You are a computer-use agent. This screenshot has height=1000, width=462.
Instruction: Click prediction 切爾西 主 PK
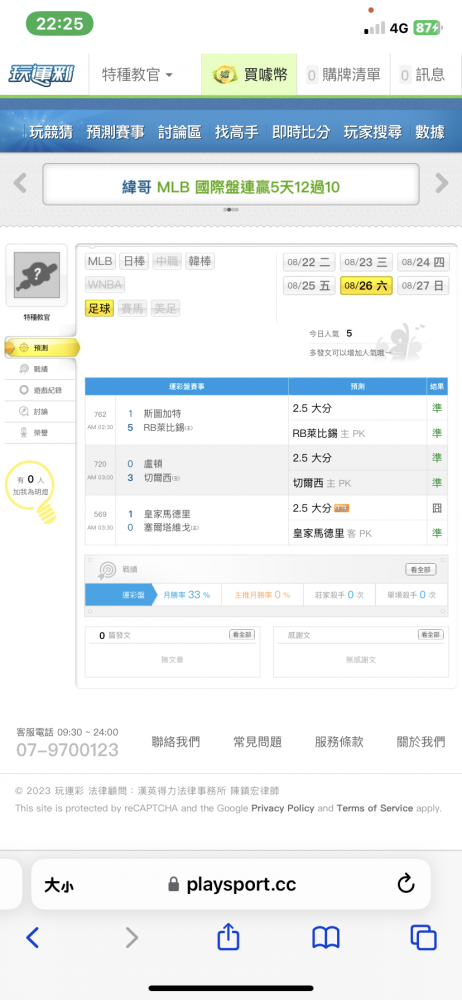[x=322, y=483]
